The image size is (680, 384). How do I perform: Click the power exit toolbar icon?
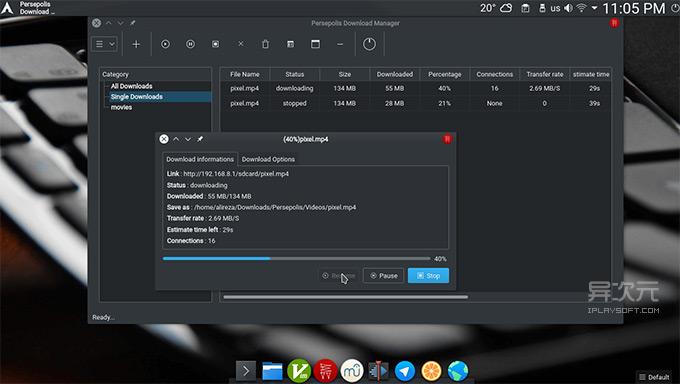(369, 44)
